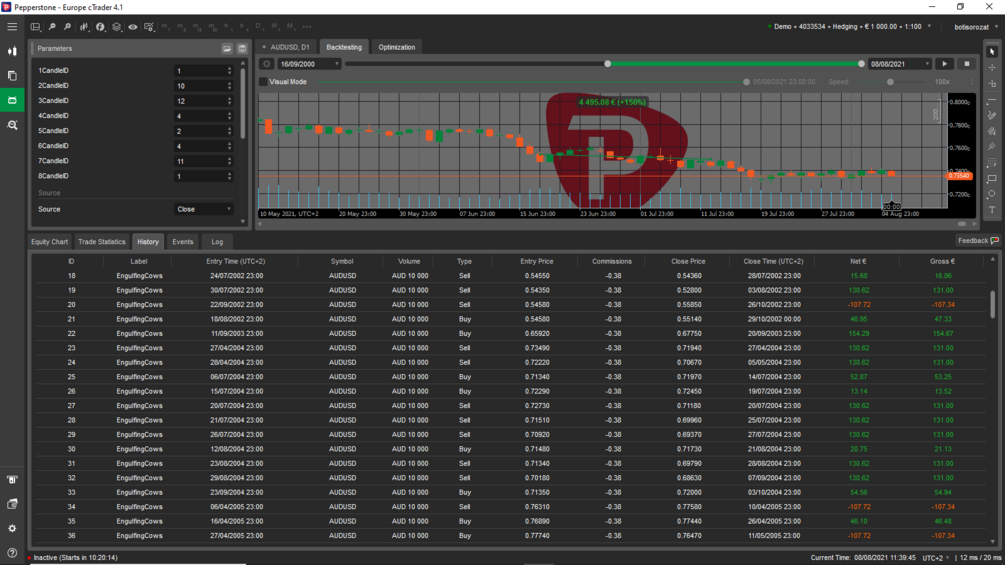Click the start handle of the backtest date range slider
Screen dimensions: 1005x565
click(608, 64)
